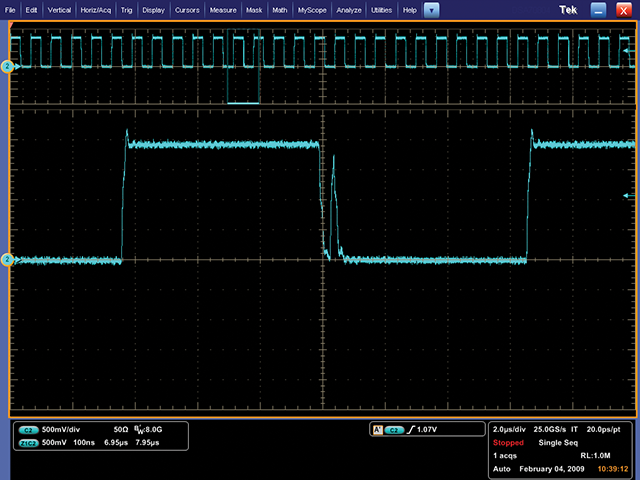The image size is (640, 480).
Task: Select the Z1C2 zoom badge
Action: click(28, 441)
